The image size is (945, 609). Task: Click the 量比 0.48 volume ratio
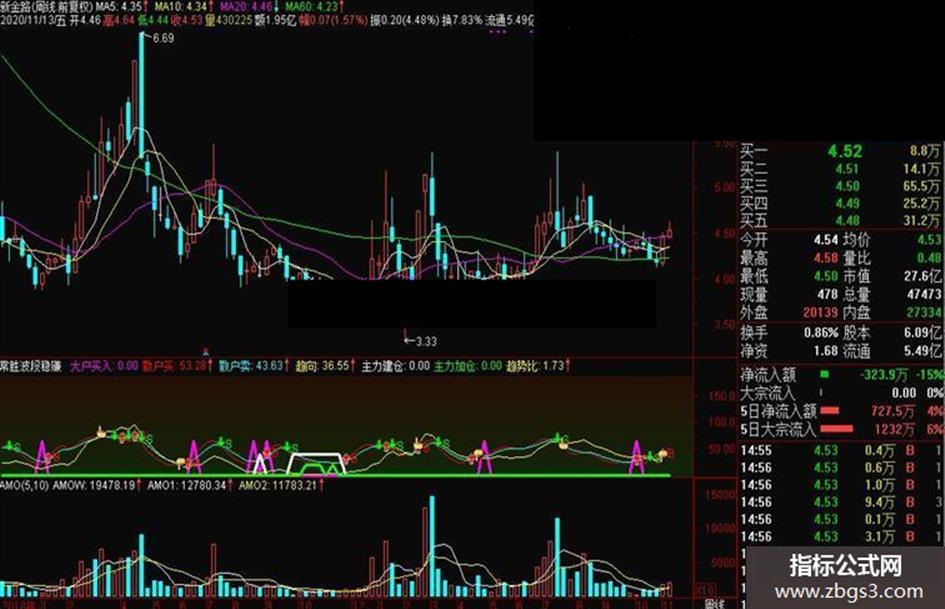929,258
